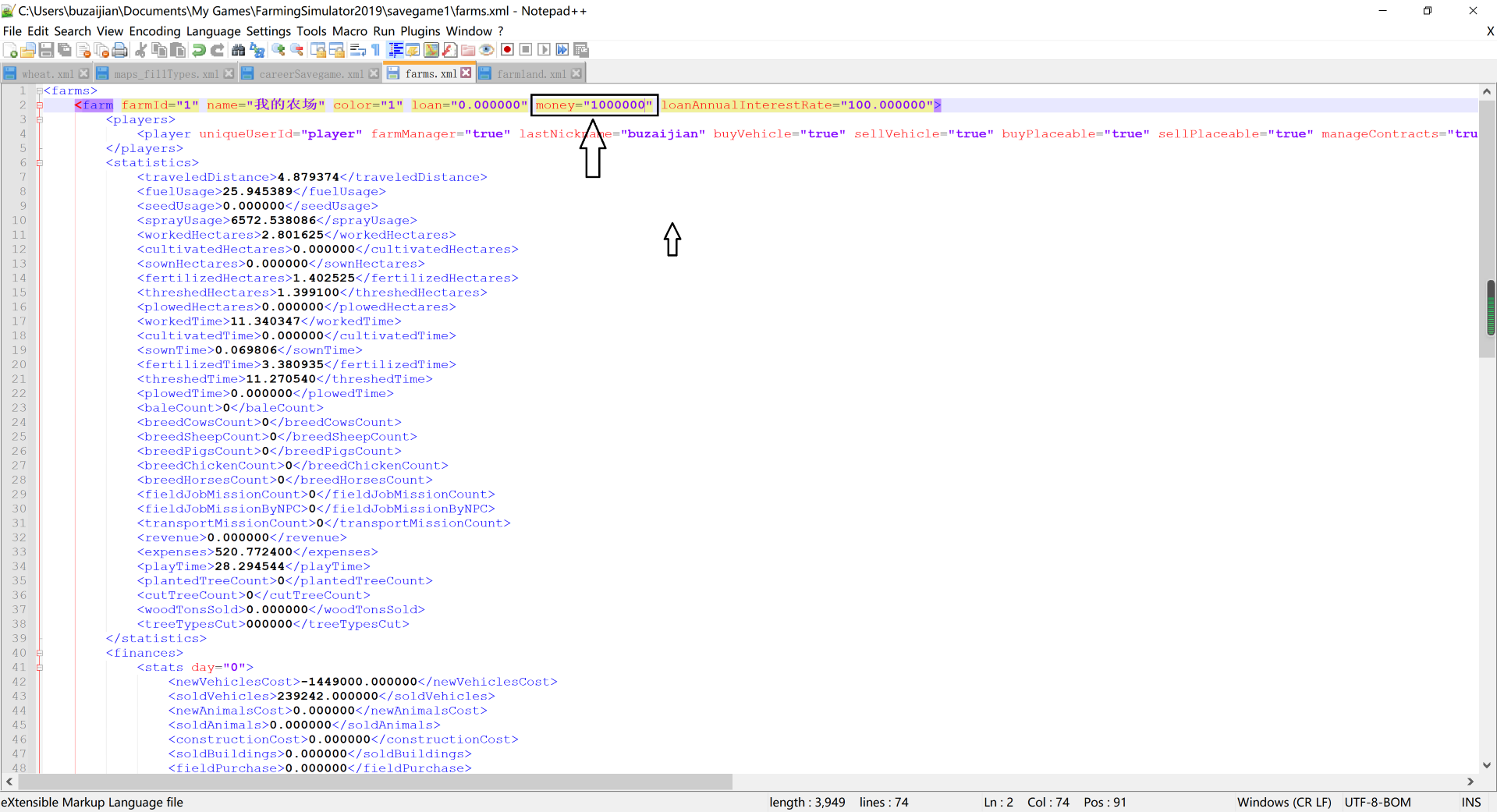Click Save Current Recorded Macro icon
1497x812 pixels.
[x=581, y=50]
